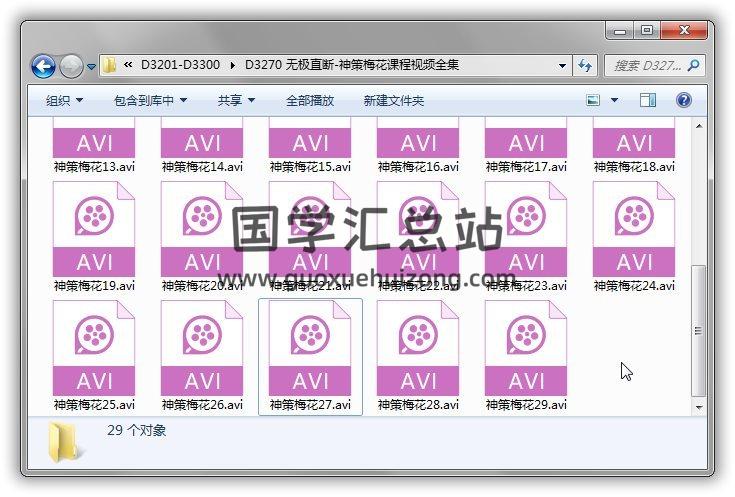Select file 神策梅花16.avi icon
Viewport: 735px width, 497px height.
[x=418, y=138]
